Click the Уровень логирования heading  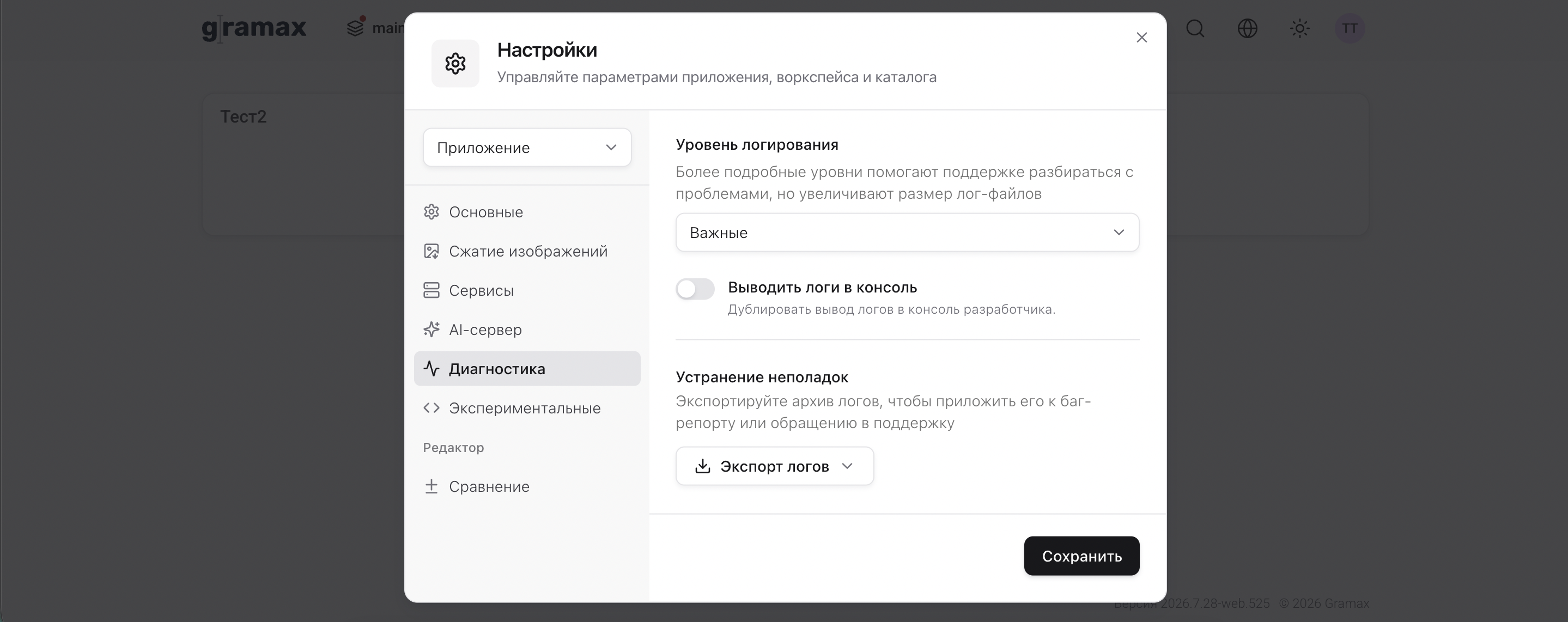757,145
